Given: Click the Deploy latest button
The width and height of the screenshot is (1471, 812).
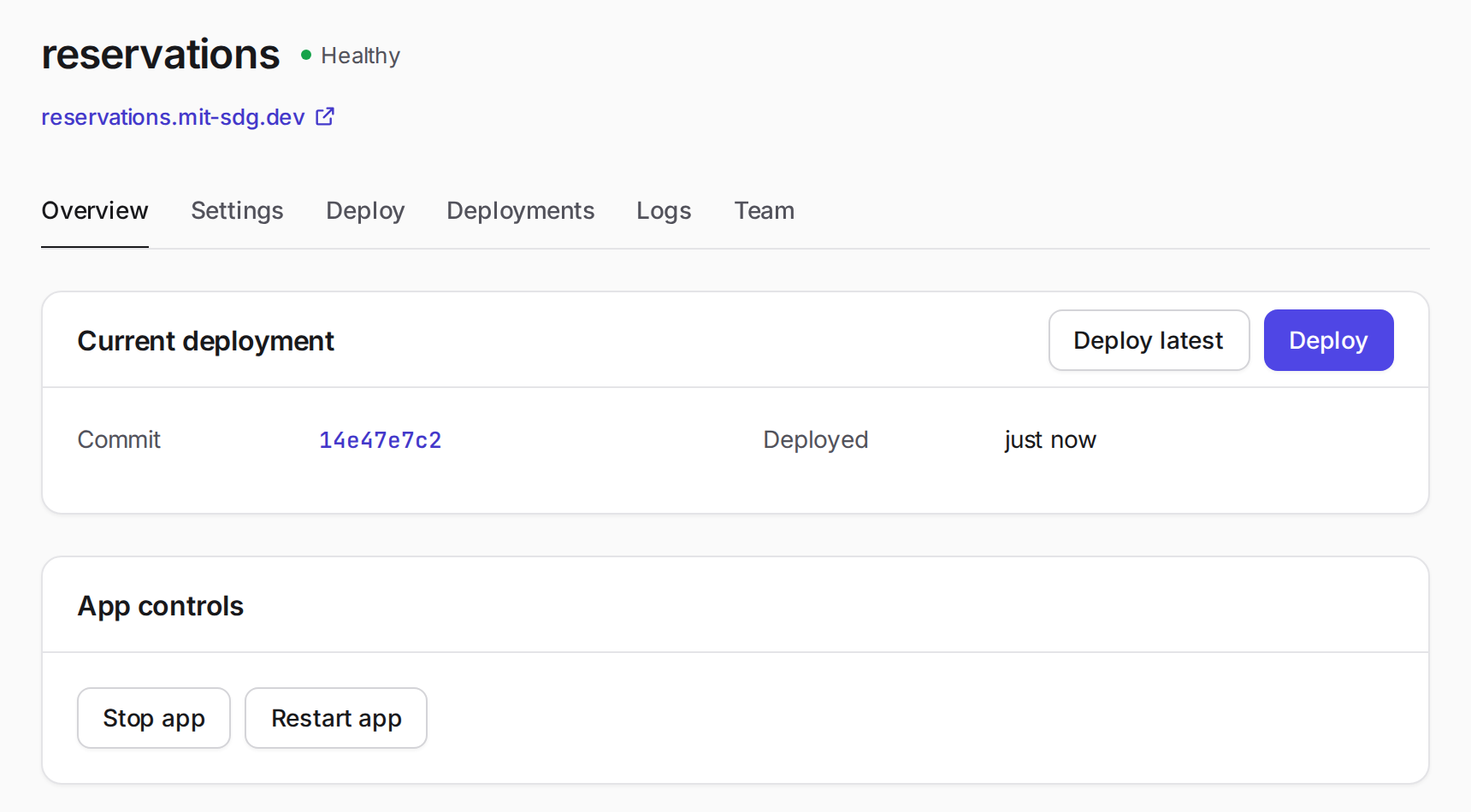Looking at the screenshot, I should point(1149,340).
